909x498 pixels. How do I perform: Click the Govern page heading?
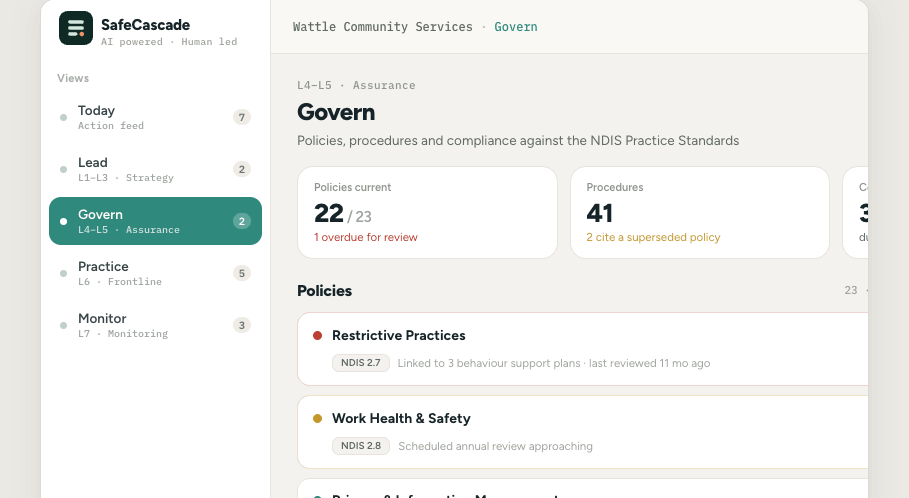pyautogui.click(x=336, y=112)
